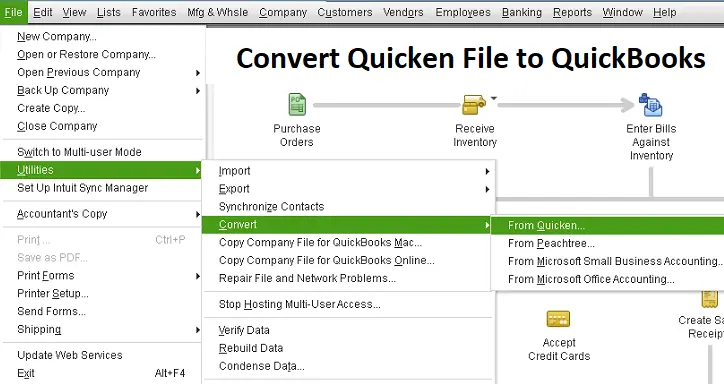Open the Mfg & Whsle menu
The width and height of the screenshot is (724, 384).
point(217,12)
